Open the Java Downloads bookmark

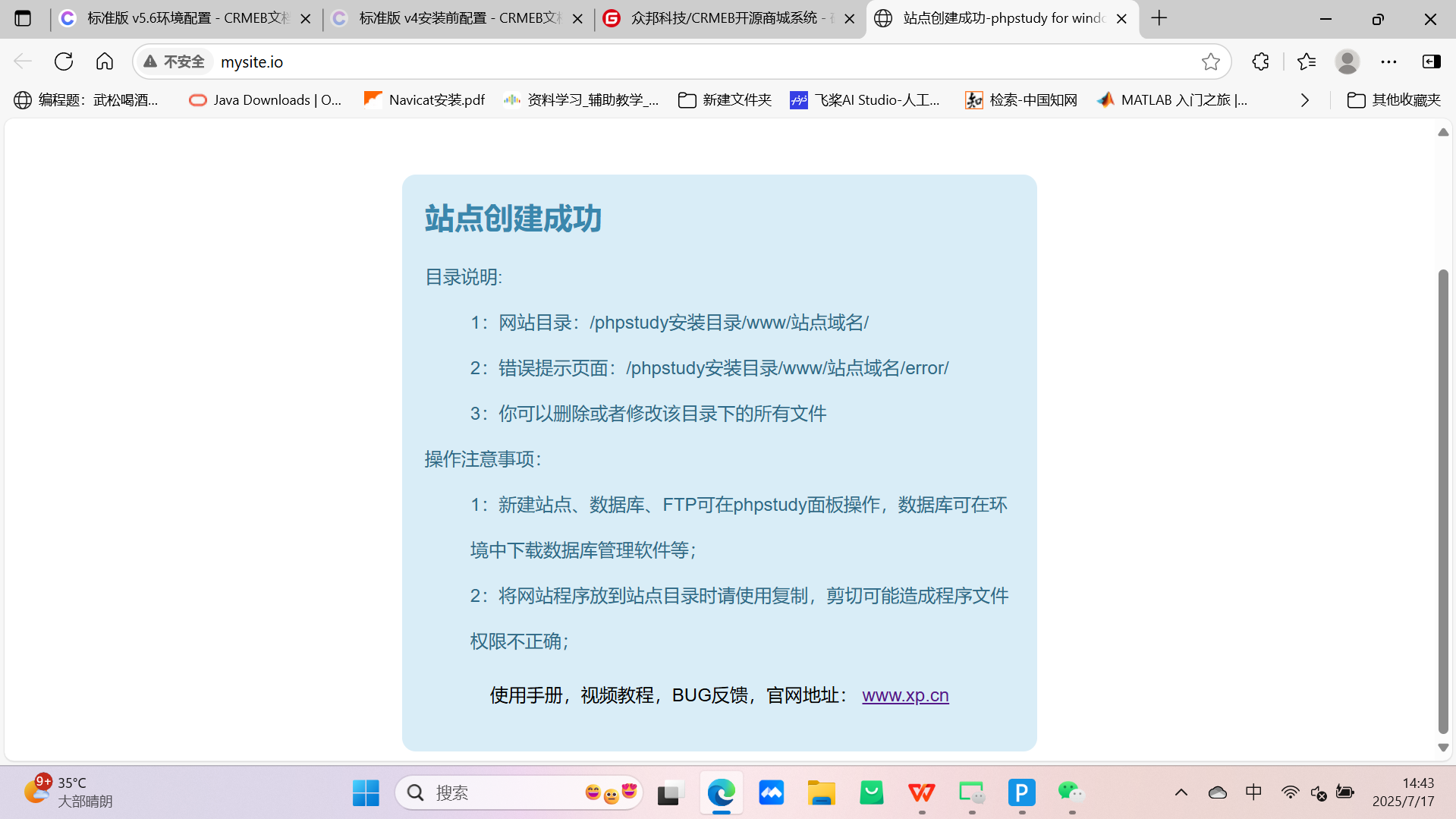[265, 100]
